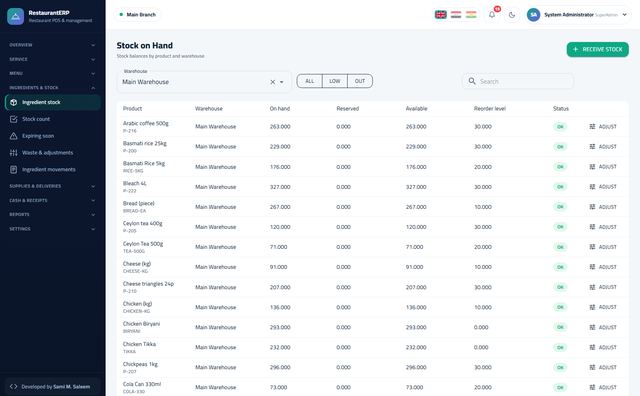Click the Expiring soon warning icon
The height and width of the screenshot is (396, 640).
[13, 136]
